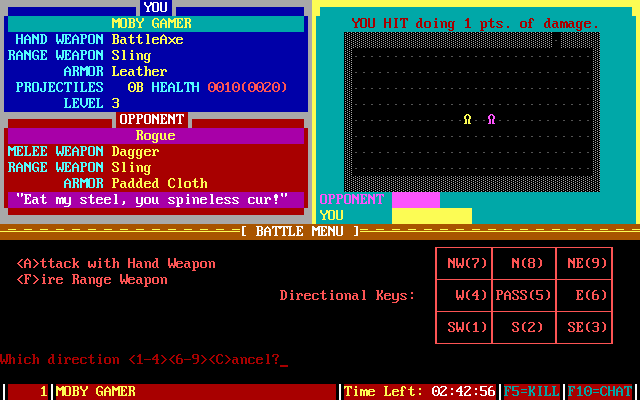Click the Time Left countdown display
Image resolution: width=640 pixels, height=400 pixels.
420,391
